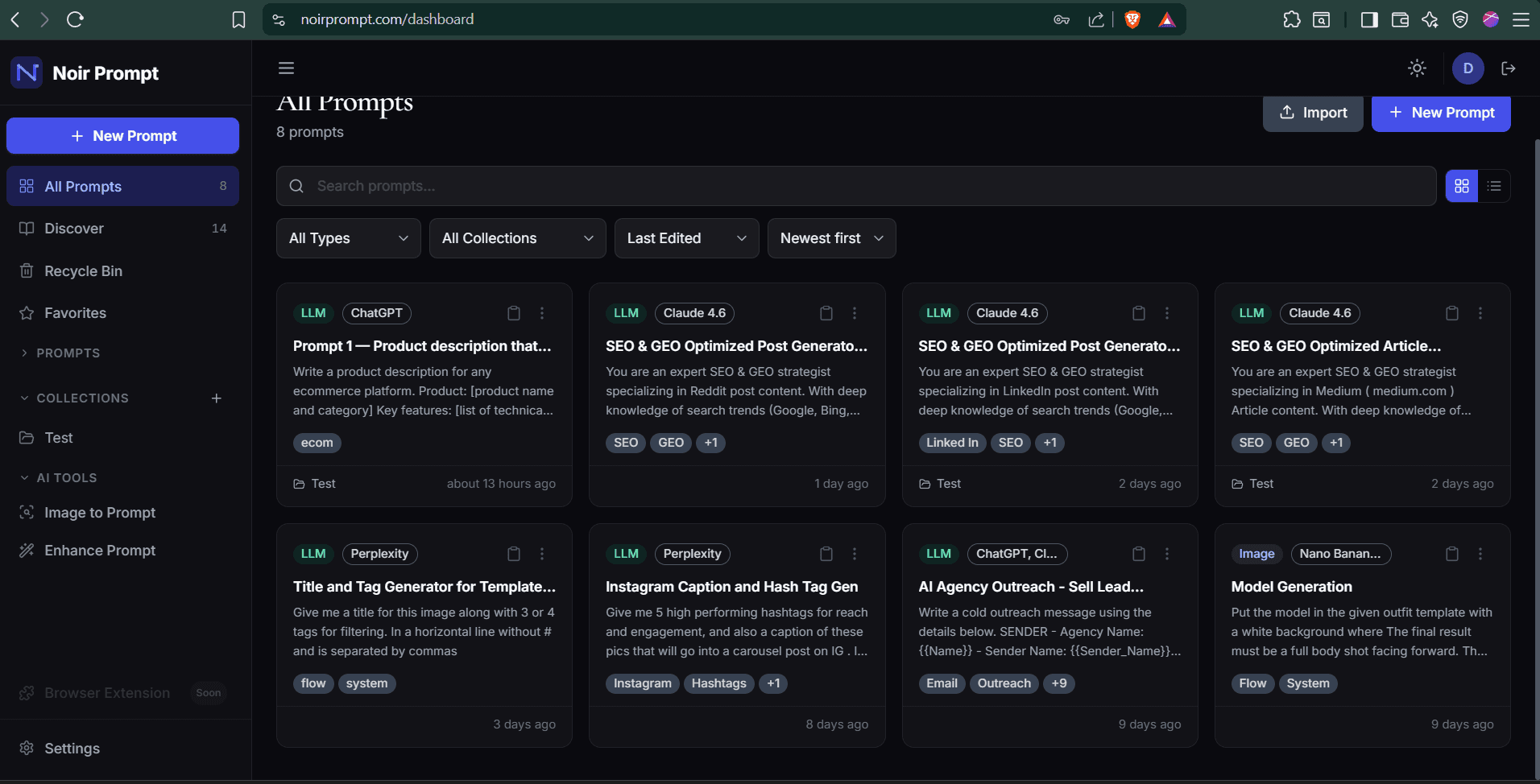Viewport: 1540px width, 784px height.
Task: Click the 'Instagram' tag
Action: click(643, 683)
